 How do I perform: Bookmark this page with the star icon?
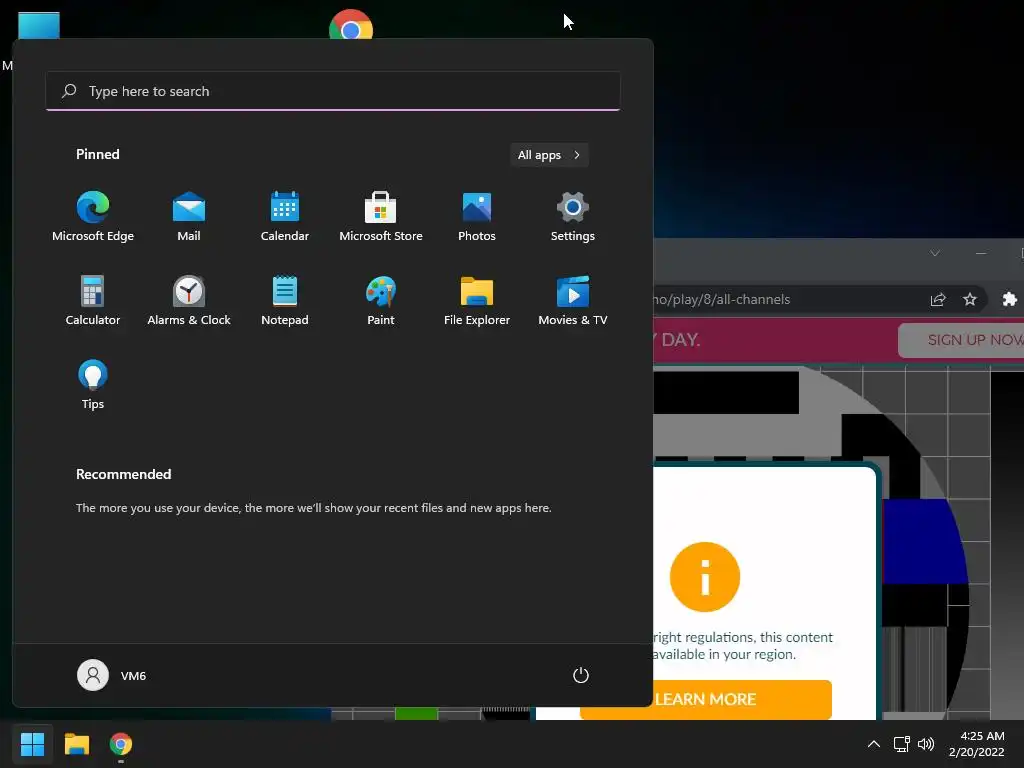[x=970, y=300]
